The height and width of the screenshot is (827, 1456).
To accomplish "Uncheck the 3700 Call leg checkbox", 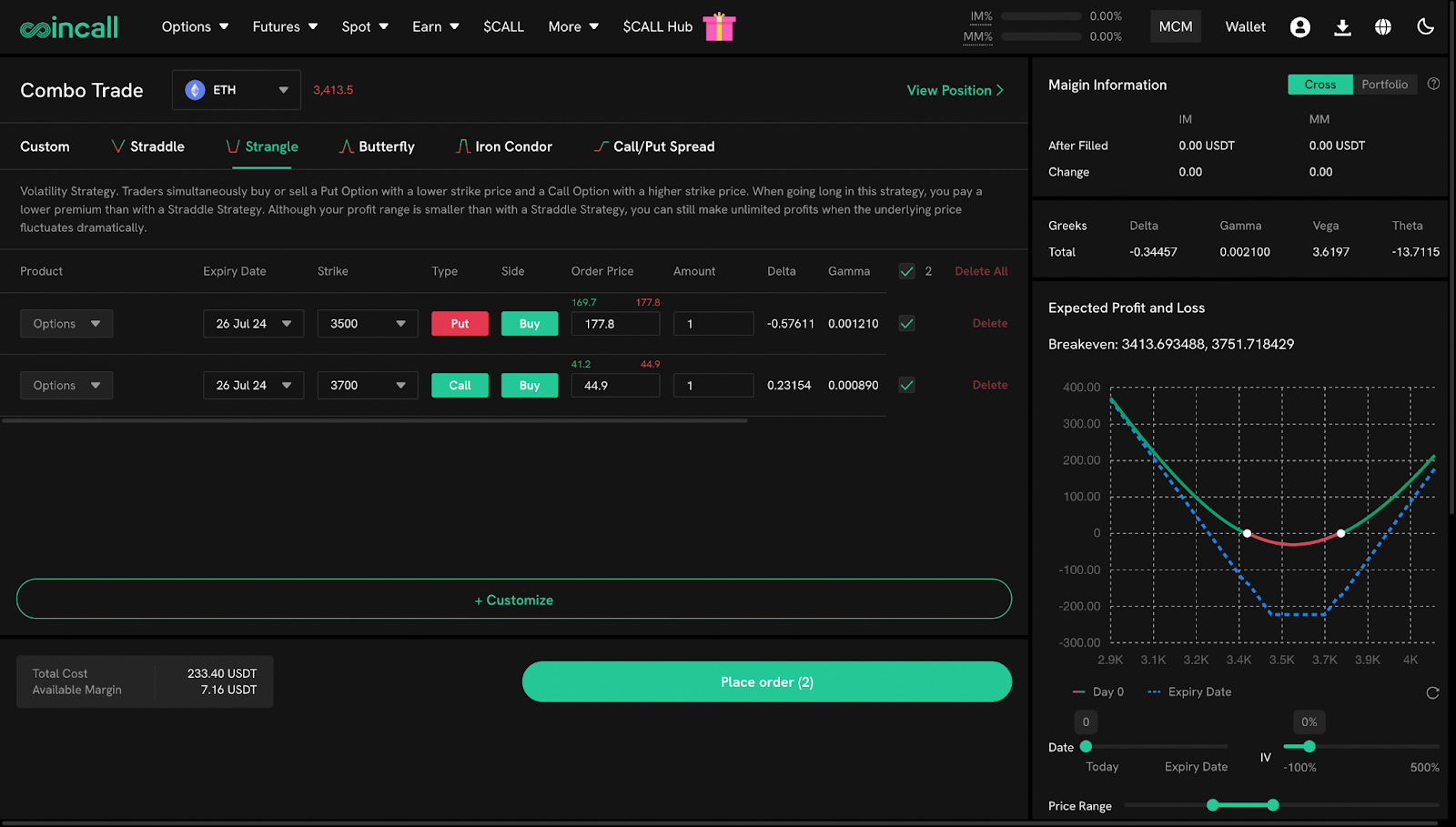I will click(906, 385).
